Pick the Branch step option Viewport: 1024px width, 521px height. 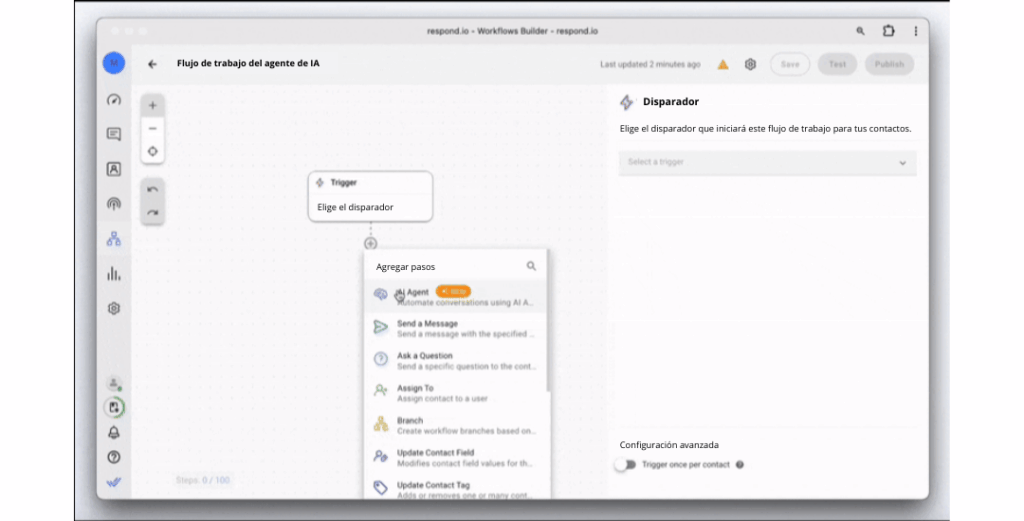[x=455, y=425]
